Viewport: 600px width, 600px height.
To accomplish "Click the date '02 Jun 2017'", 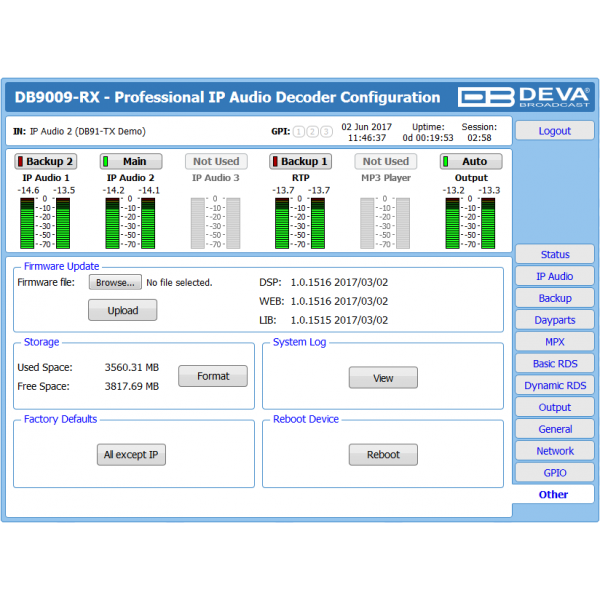I will pos(367,127).
